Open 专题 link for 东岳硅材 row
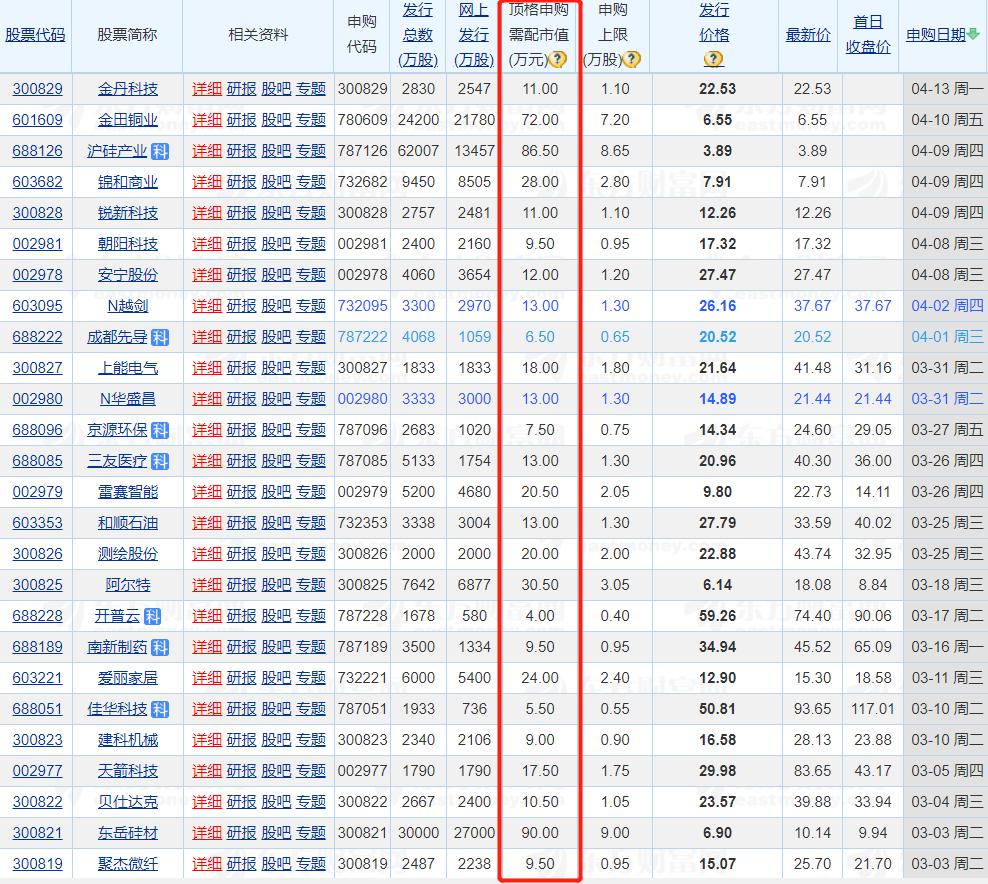The height and width of the screenshot is (884, 988). [310, 832]
